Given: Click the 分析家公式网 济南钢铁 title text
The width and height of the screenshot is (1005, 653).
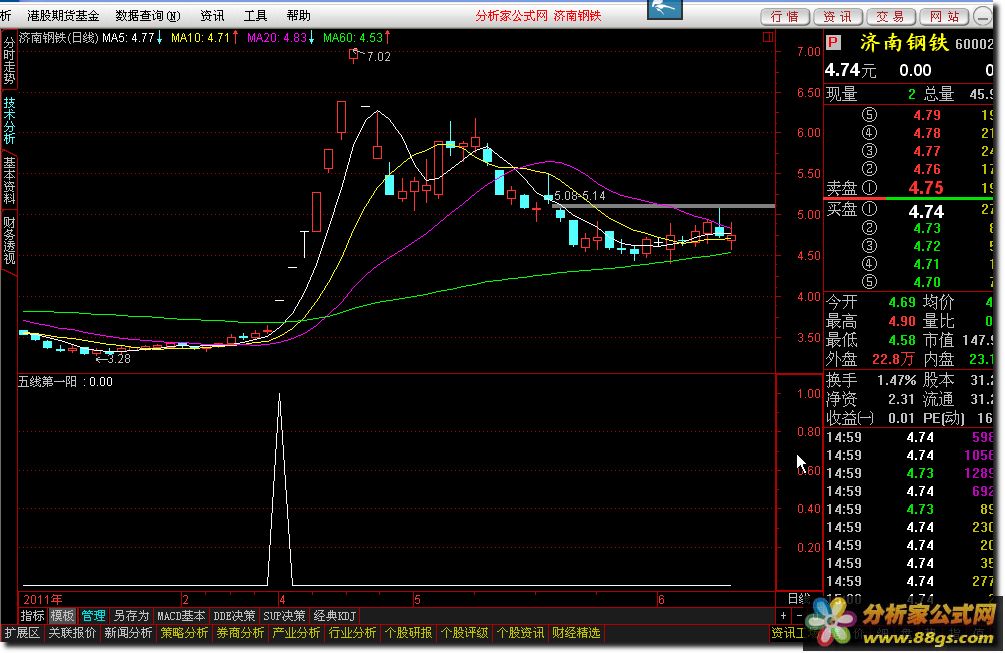Looking at the screenshot, I should 538,15.
